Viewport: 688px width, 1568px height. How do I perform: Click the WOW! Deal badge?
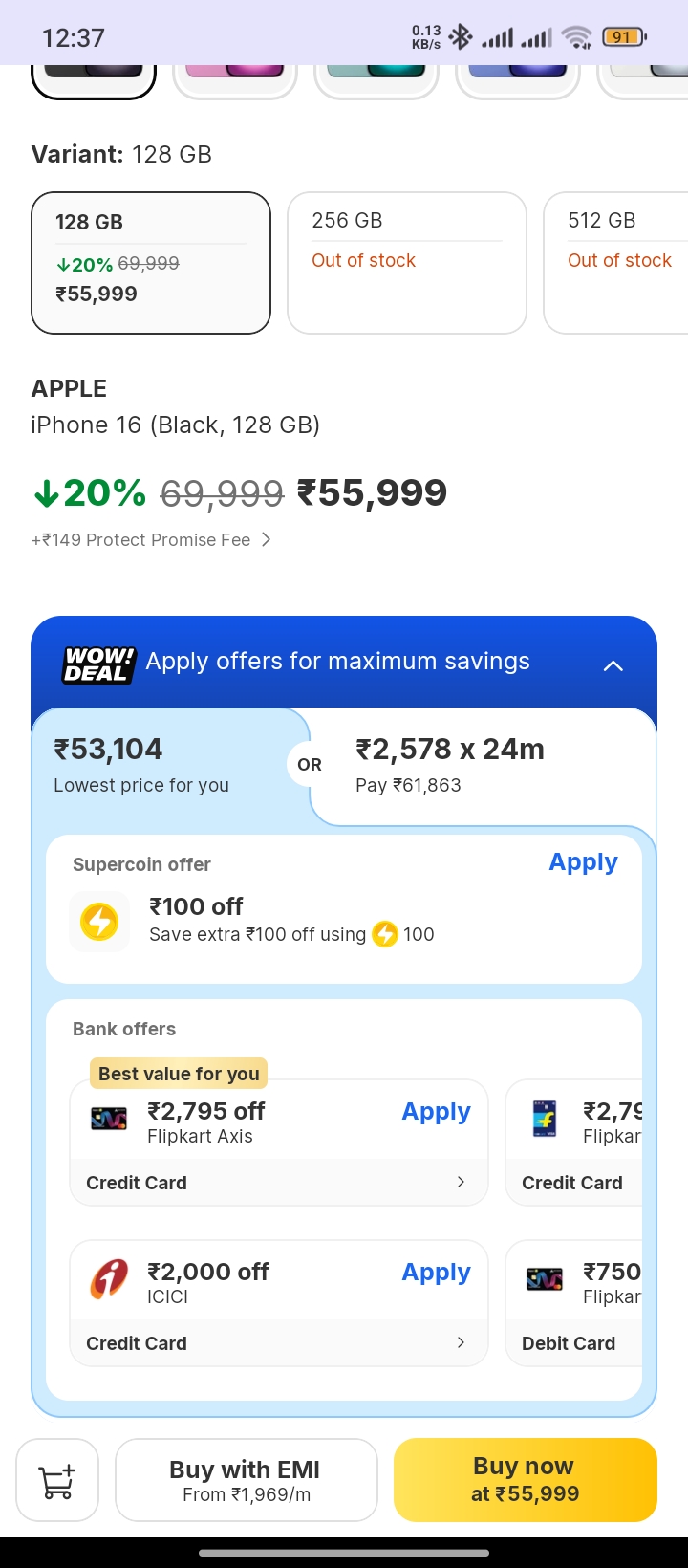tap(98, 664)
